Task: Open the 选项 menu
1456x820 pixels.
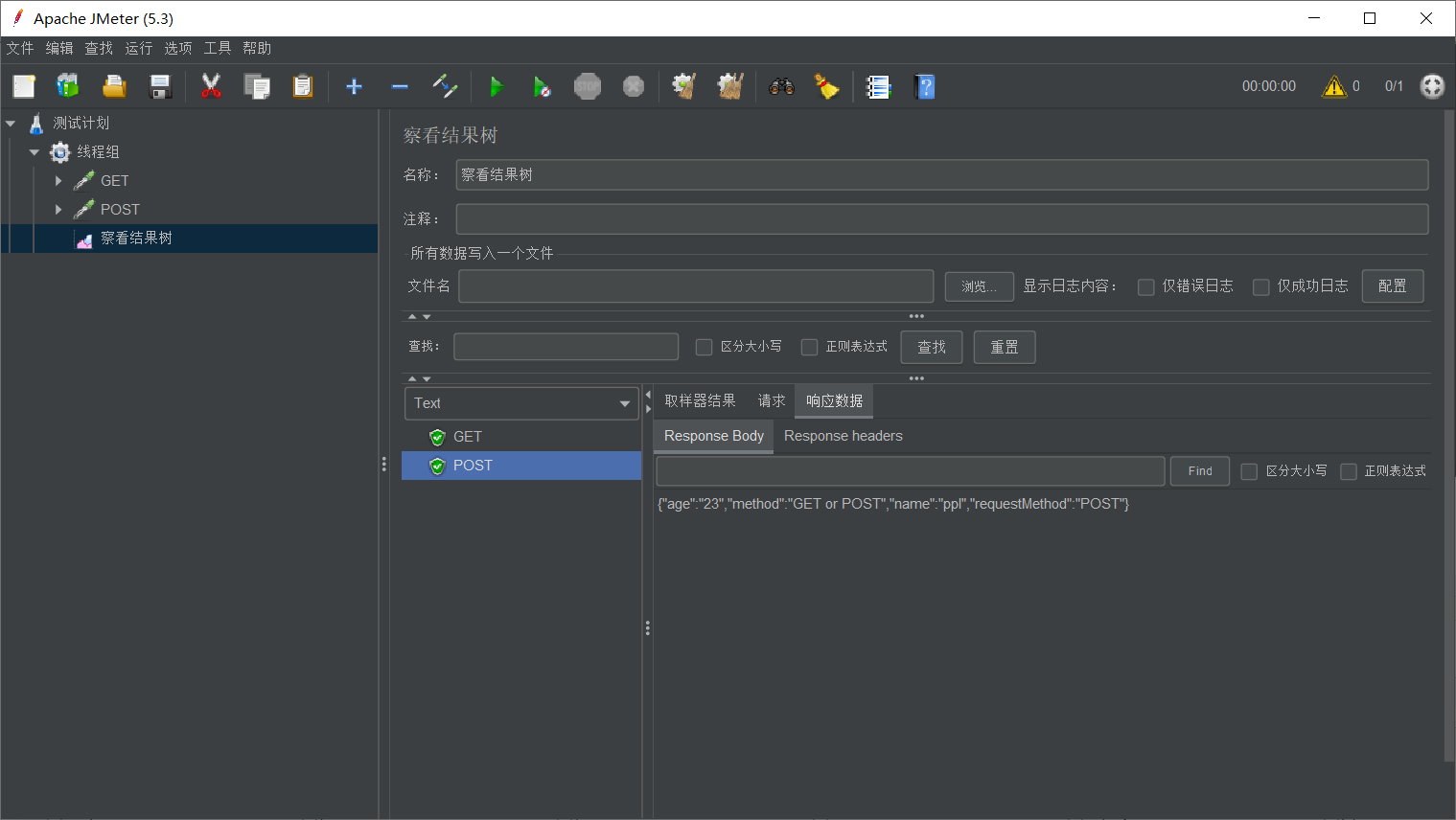Action: click(177, 49)
